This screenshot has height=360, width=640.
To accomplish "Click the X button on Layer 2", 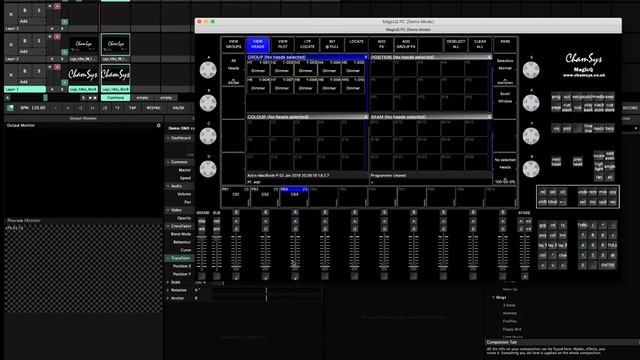I will tap(11, 44).
